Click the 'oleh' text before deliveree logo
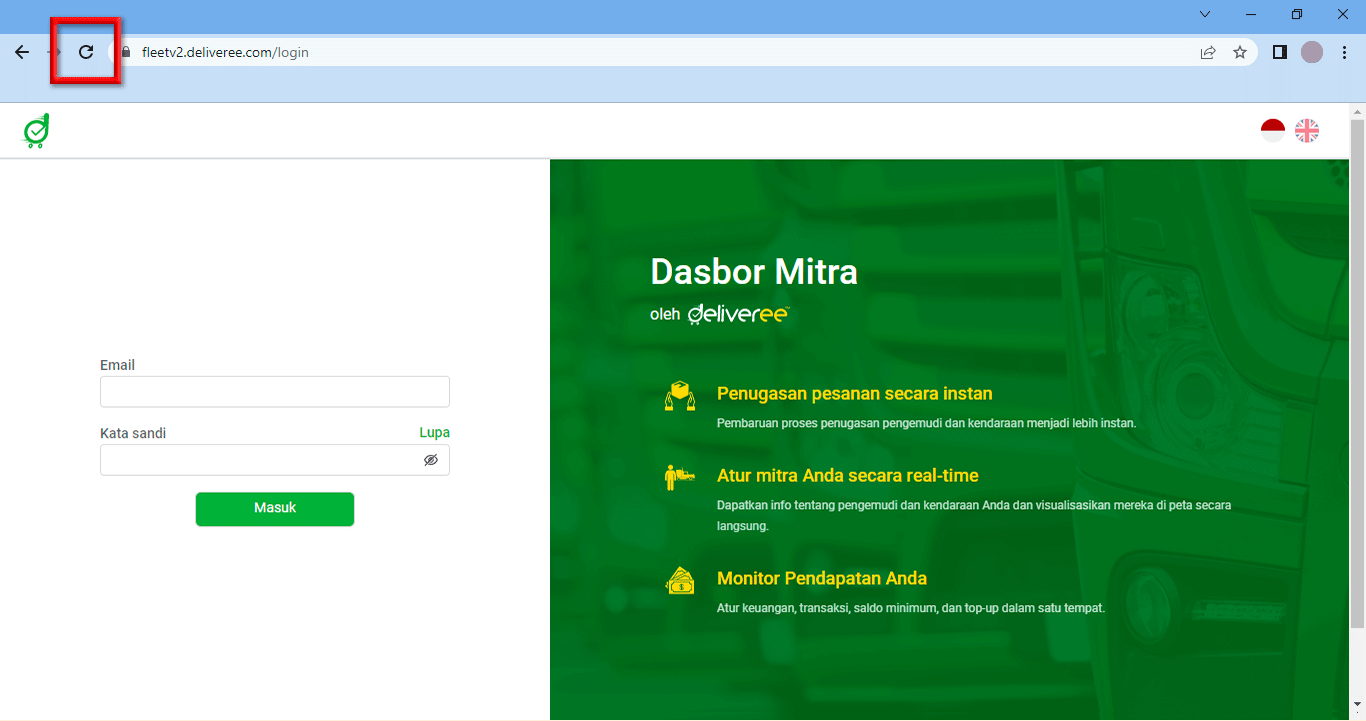The image size is (1366, 721). coord(665,315)
